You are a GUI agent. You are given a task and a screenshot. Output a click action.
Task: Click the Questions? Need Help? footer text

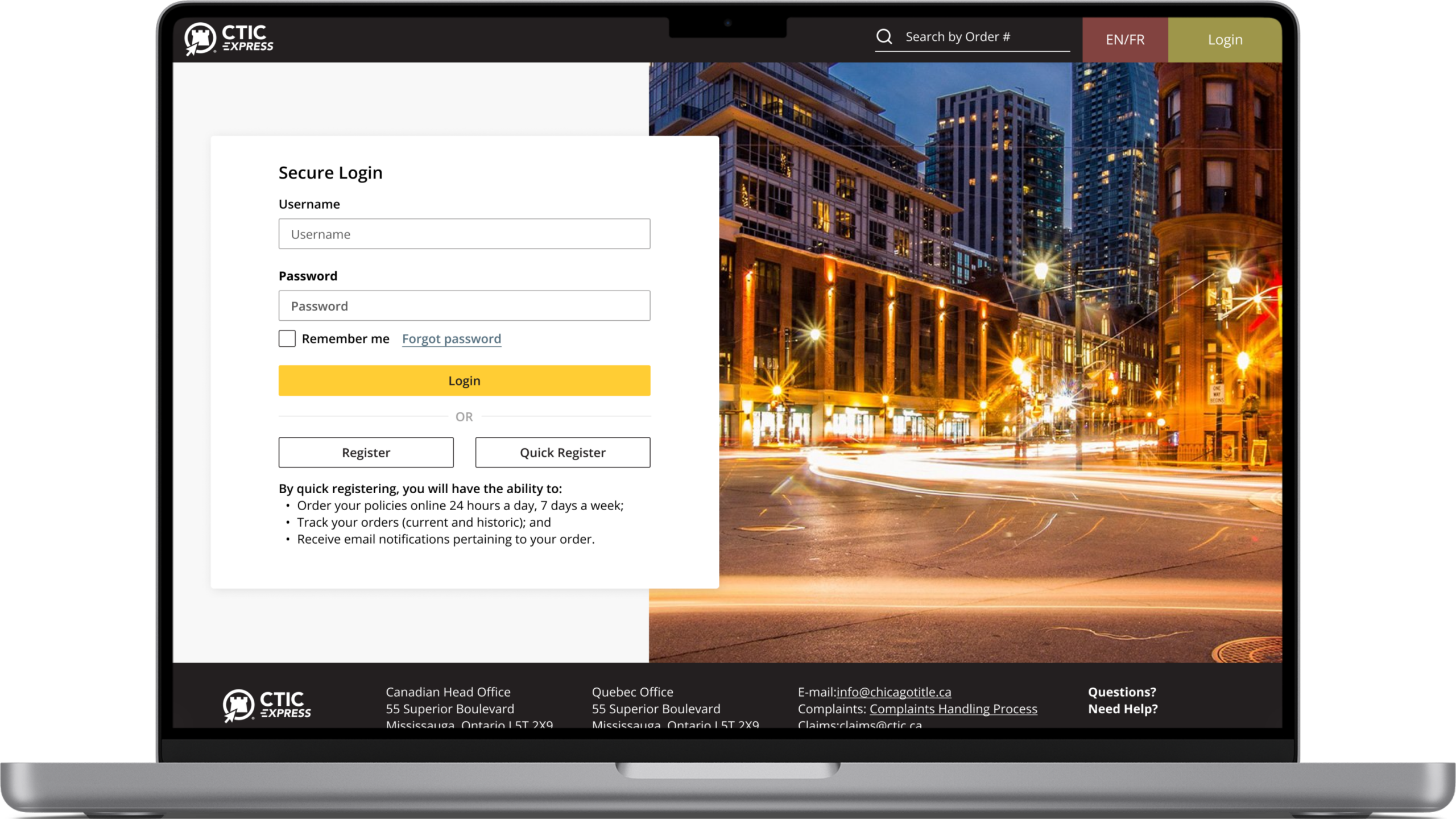[x=1122, y=701]
